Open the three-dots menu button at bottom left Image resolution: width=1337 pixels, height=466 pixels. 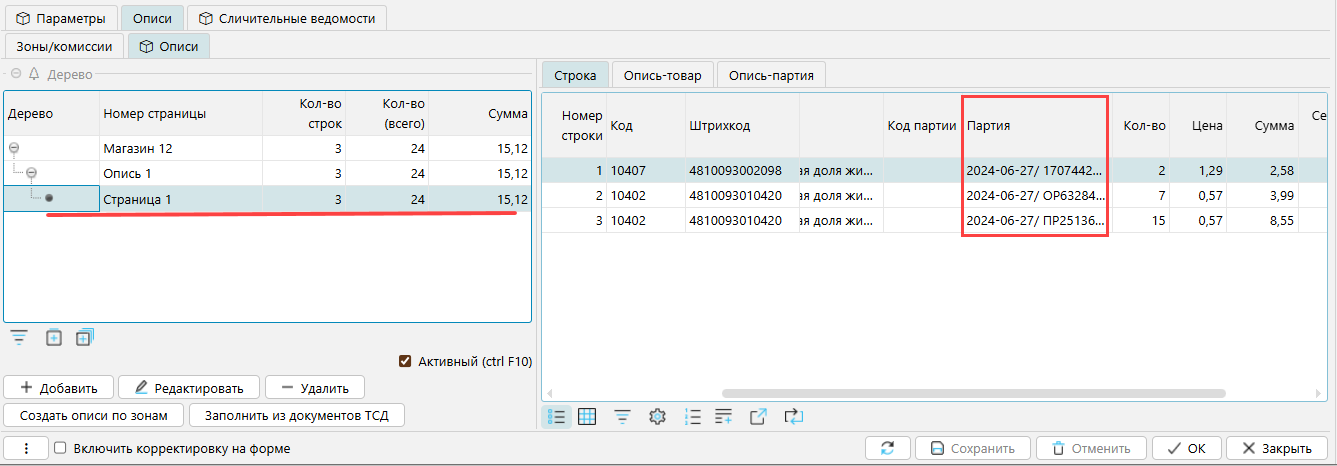click(25, 449)
